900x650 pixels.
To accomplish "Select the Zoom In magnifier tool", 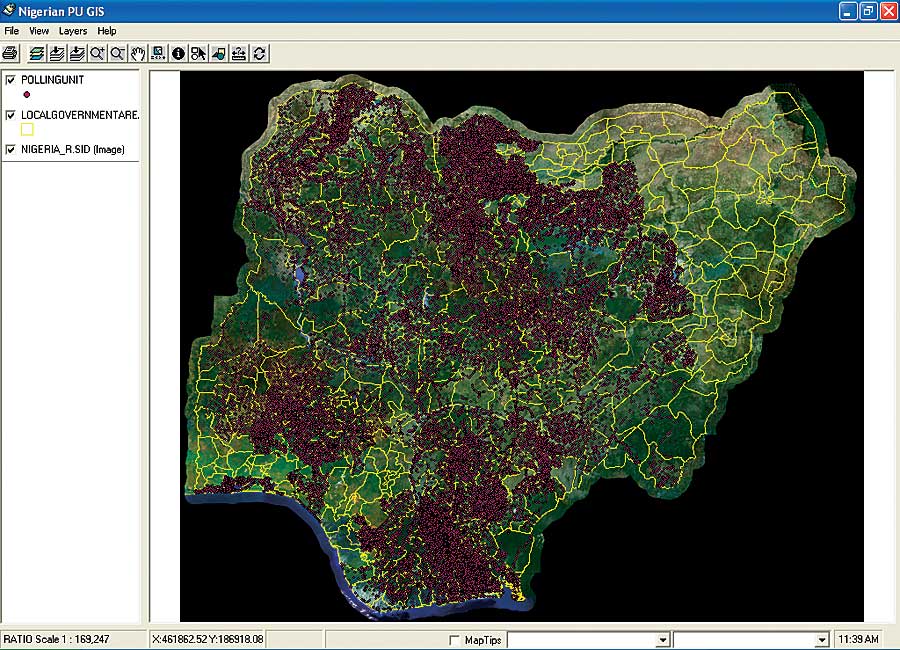I will 97,53.
